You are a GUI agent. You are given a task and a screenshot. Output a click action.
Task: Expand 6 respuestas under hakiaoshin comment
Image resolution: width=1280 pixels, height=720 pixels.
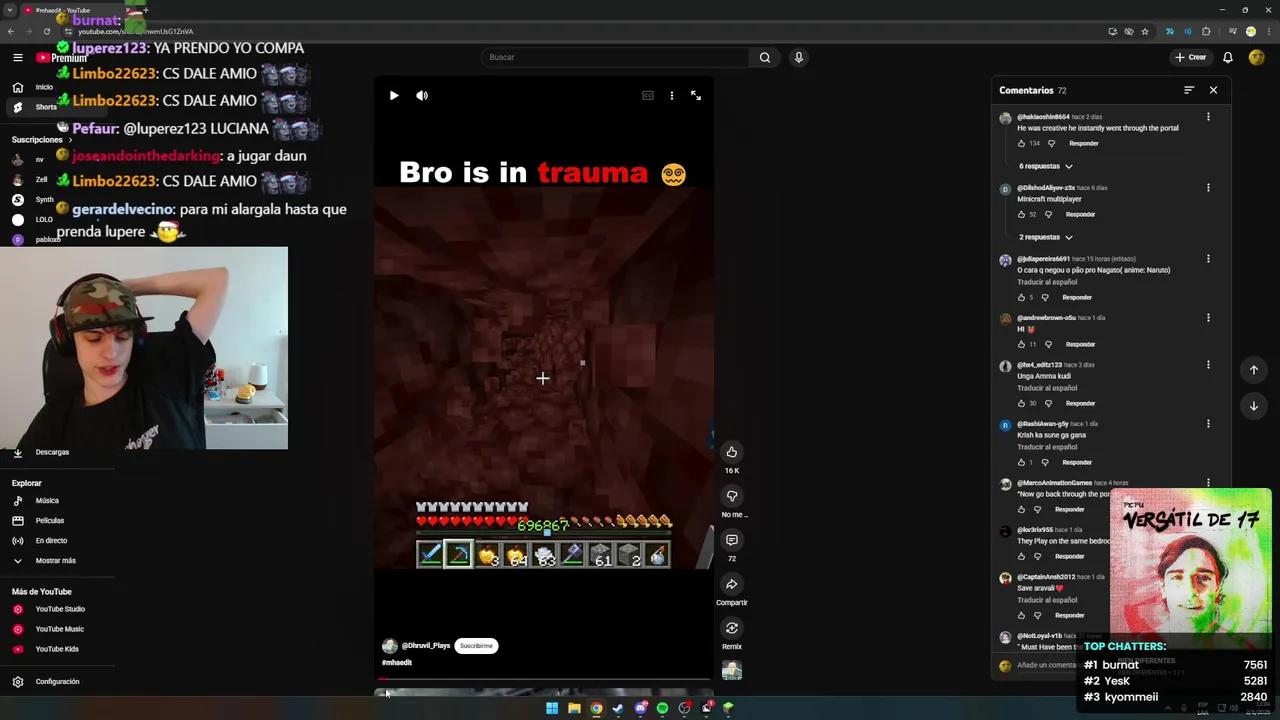[x=1046, y=166]
